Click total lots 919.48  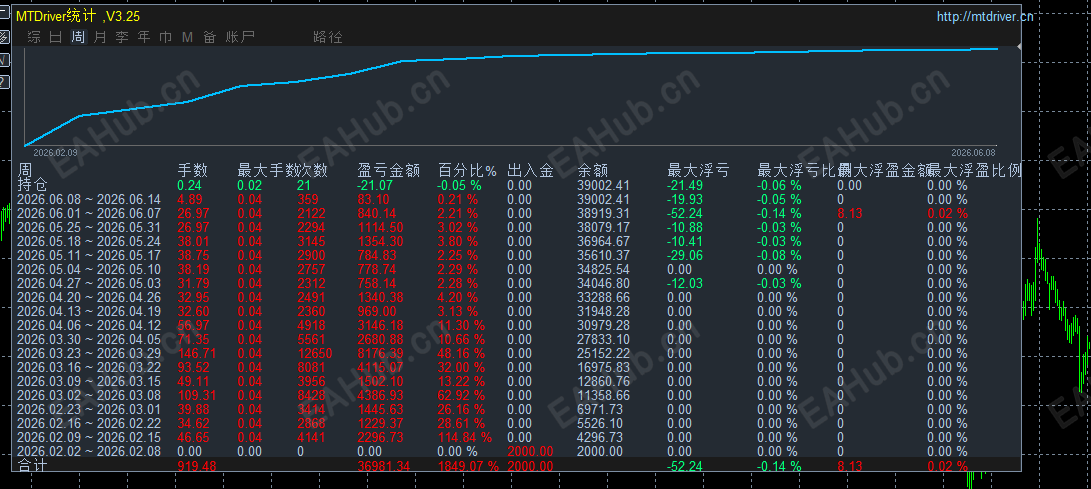(x=198, y=466)
